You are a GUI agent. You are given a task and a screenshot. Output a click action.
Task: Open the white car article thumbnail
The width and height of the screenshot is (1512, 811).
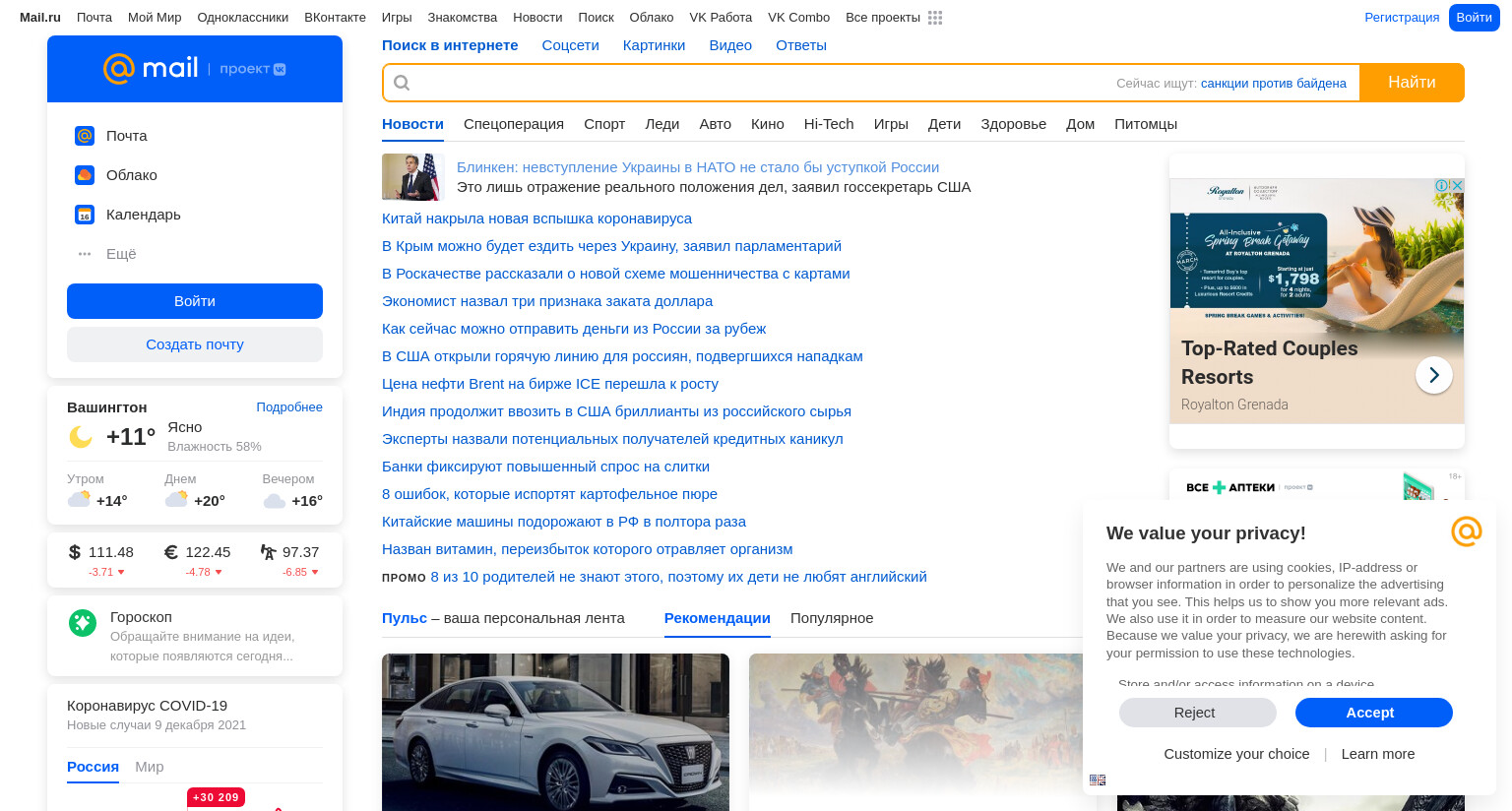click(x=555, y=732)
